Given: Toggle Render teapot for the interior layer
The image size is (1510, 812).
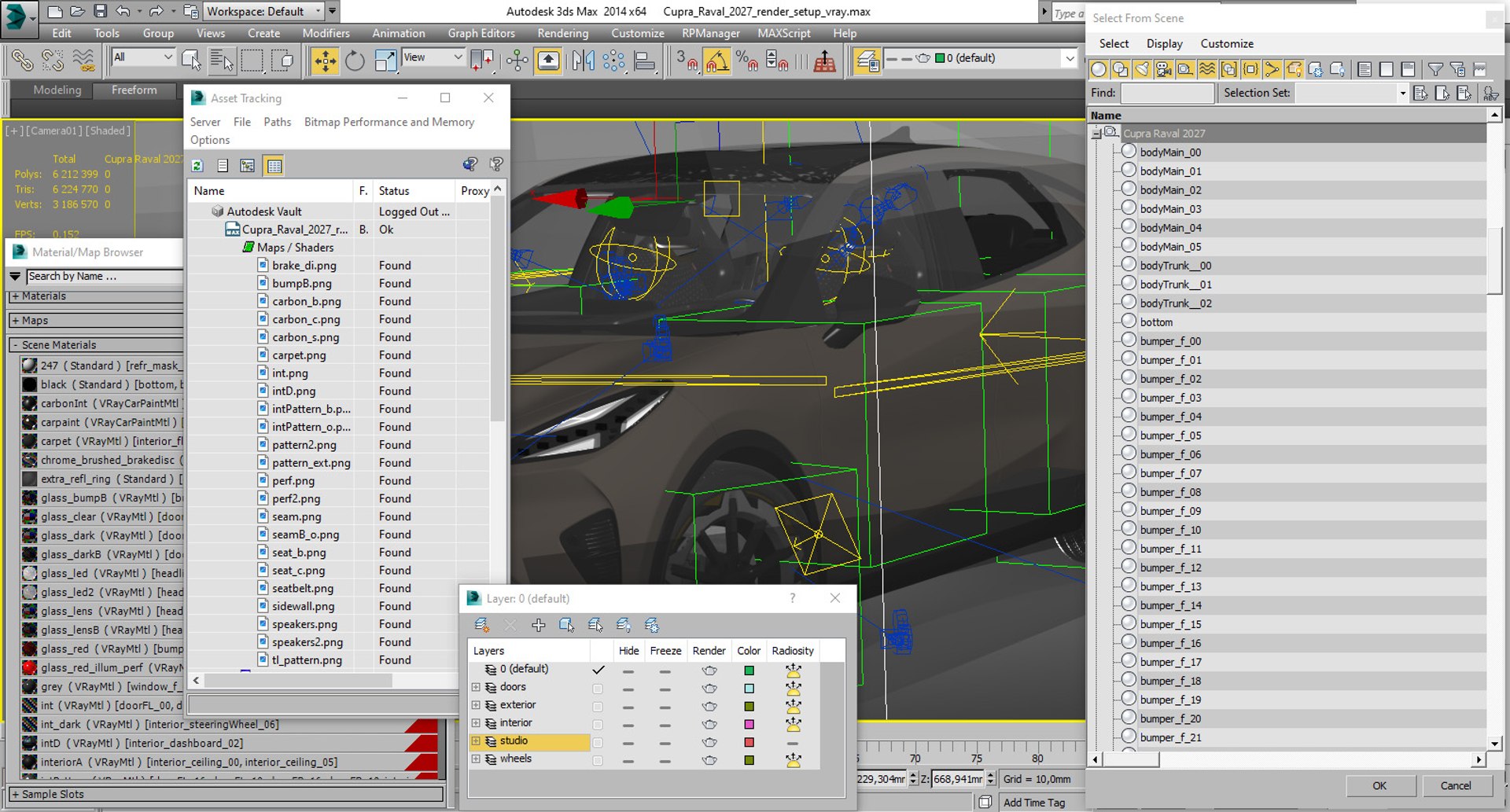Looking at the screenshot, I should pyautogui.click(x=709, y=724).
